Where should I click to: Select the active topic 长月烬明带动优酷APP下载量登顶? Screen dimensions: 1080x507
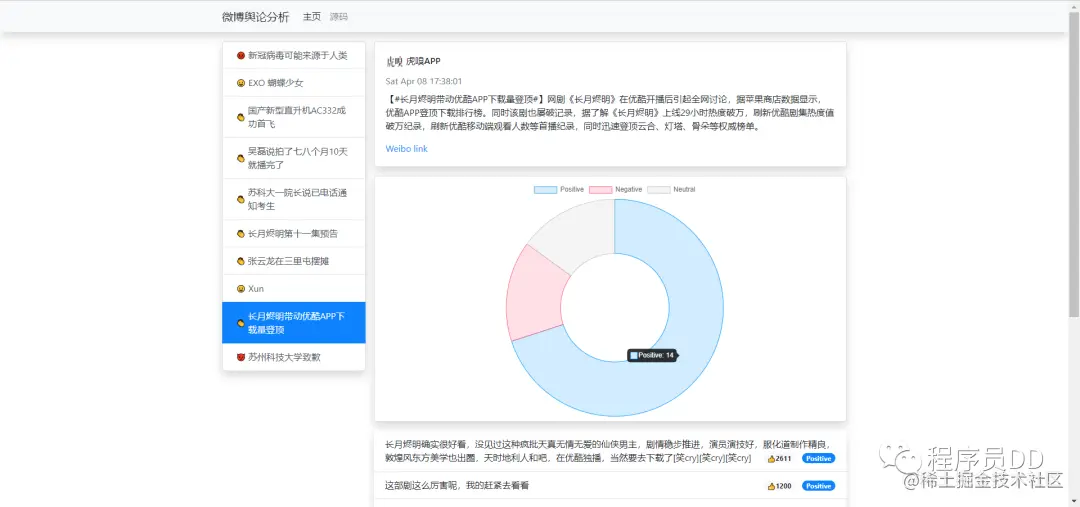(x=294, y=323)
